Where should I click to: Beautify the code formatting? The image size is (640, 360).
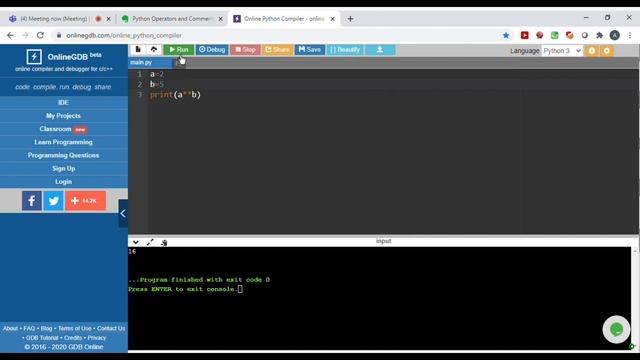coord(345,50)
